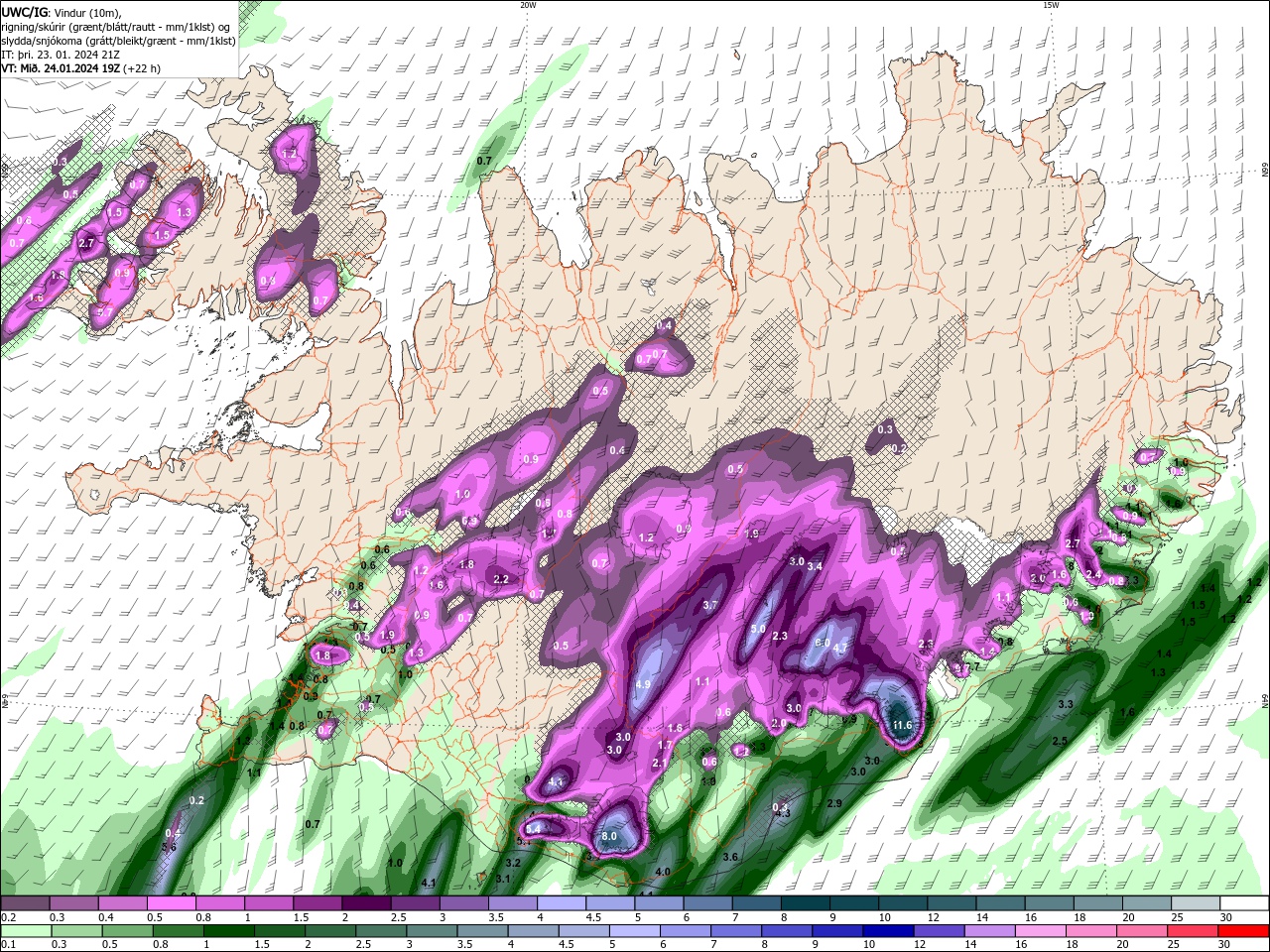1270x952 pixels.
Task: Select the palest green first rain legend swatch
Action: pyautogui.click(x=26, y=930)
